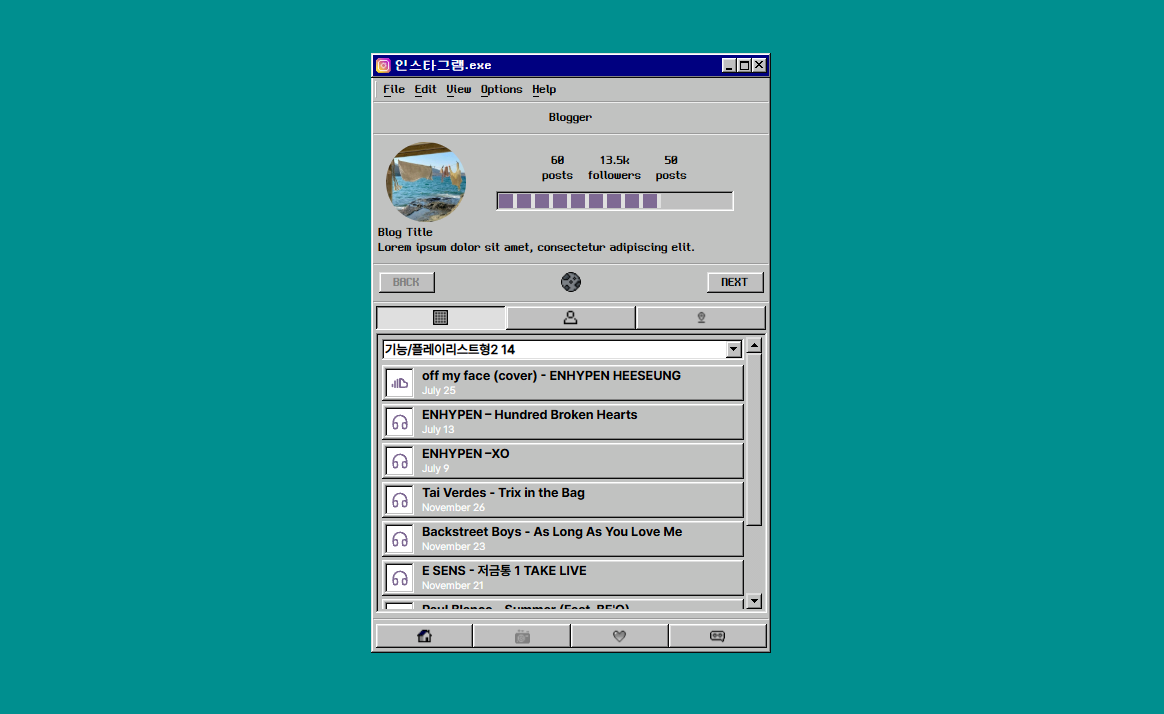Click the Blogger header label
Viewport: 1164px width, 714px height.
(x=570, y=117)
